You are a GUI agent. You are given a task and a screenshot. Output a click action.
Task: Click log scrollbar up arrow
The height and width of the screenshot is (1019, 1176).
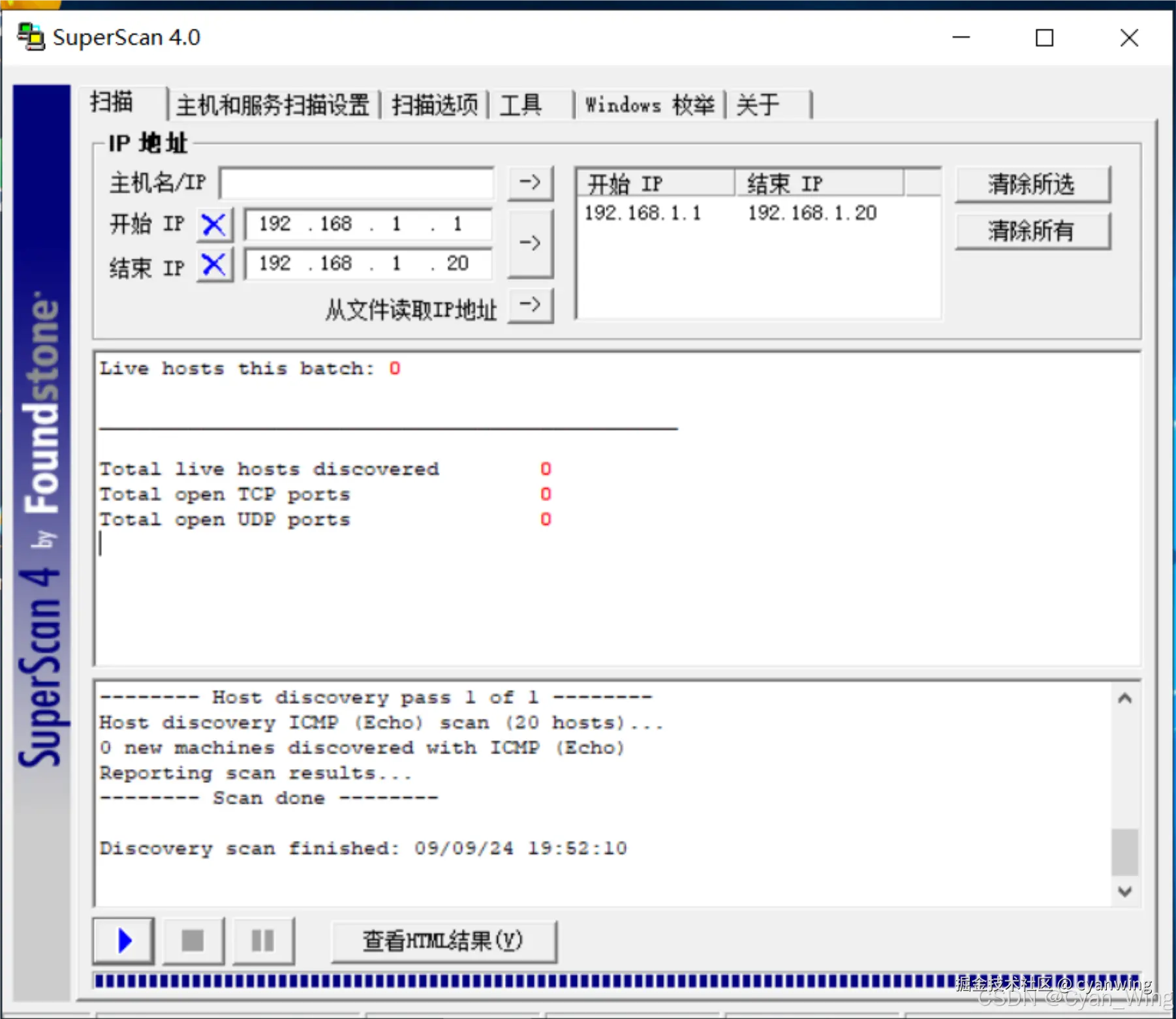pyautogui.click(x=1124, y=699)
